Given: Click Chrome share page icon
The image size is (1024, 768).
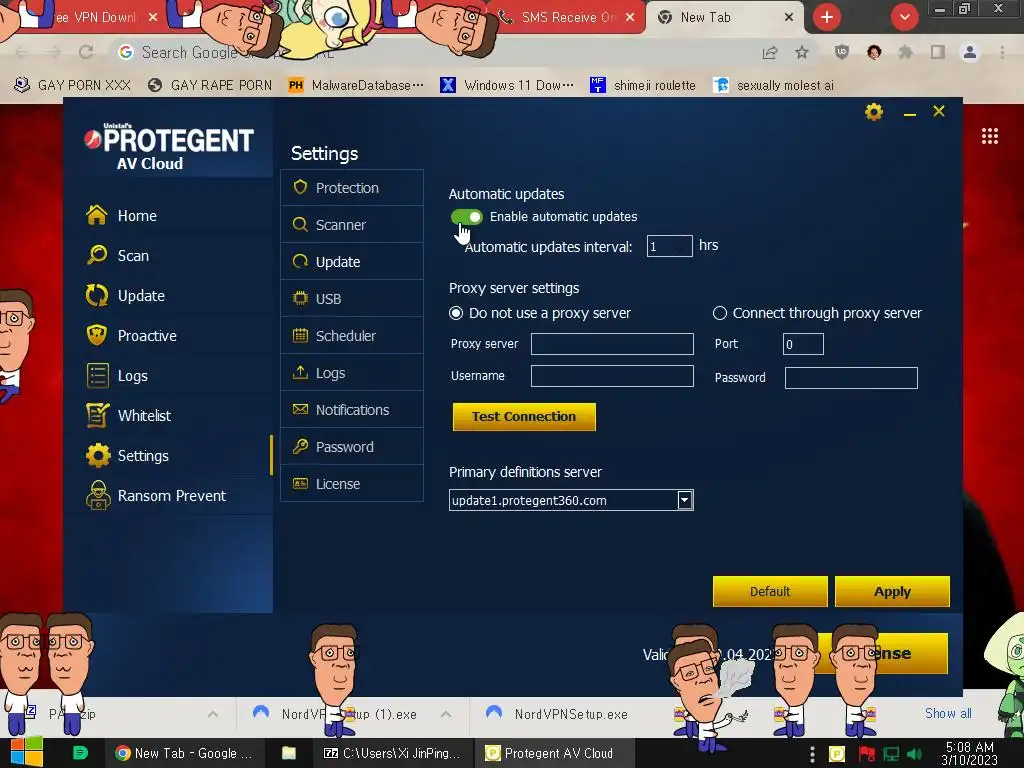Looking at the screenshot, I should (770, 52).
